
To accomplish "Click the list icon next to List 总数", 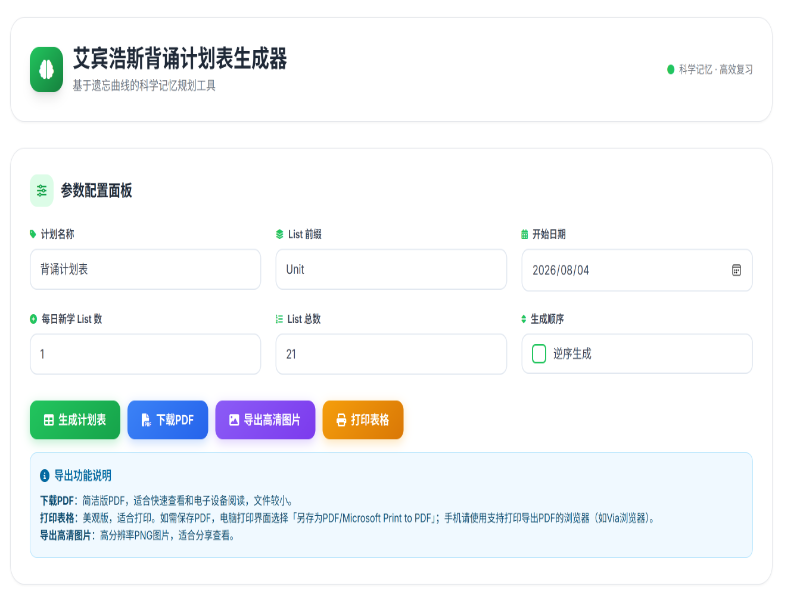I will click(x=279, y=319).
